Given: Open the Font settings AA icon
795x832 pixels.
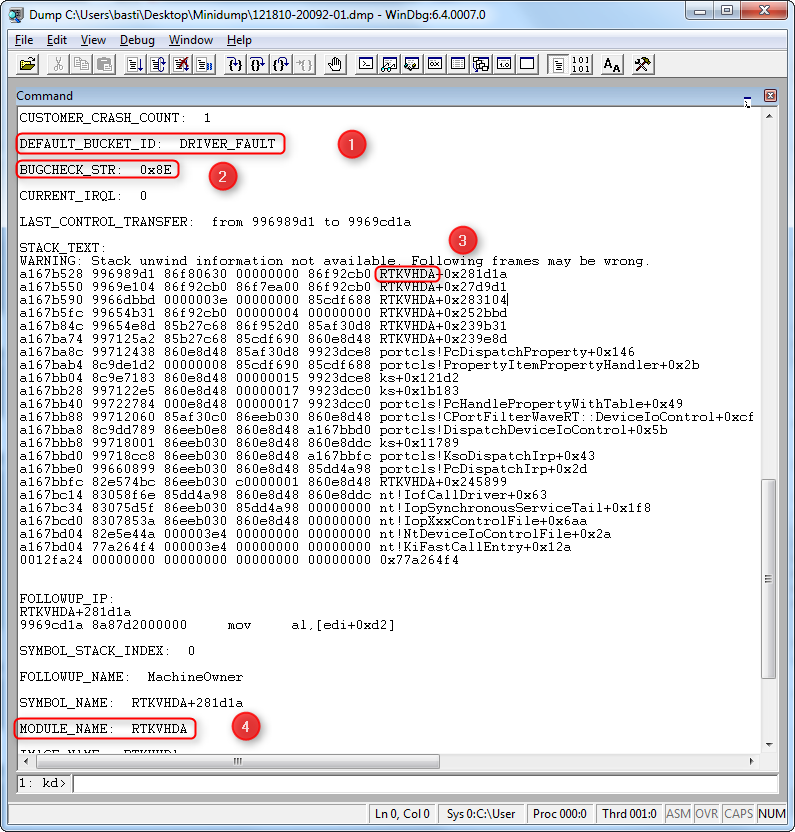Looking at the screenshot, I should [x=613, y=64].
